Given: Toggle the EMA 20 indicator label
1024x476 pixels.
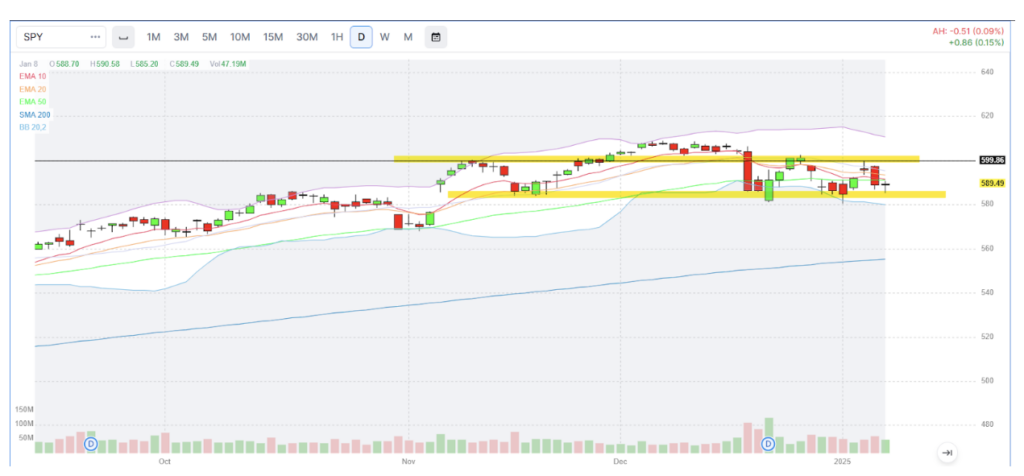Looking at the screenshot, I should coord(35,89).
